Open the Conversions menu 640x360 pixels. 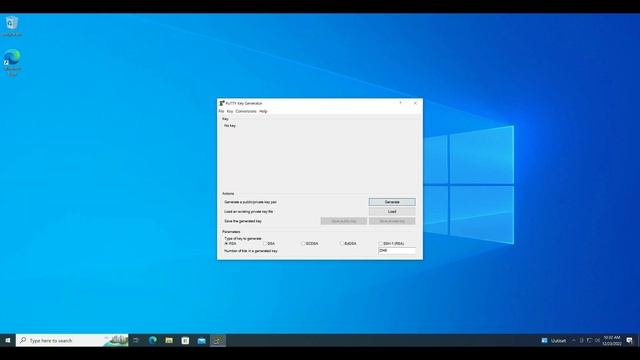[x=246, y=111]
